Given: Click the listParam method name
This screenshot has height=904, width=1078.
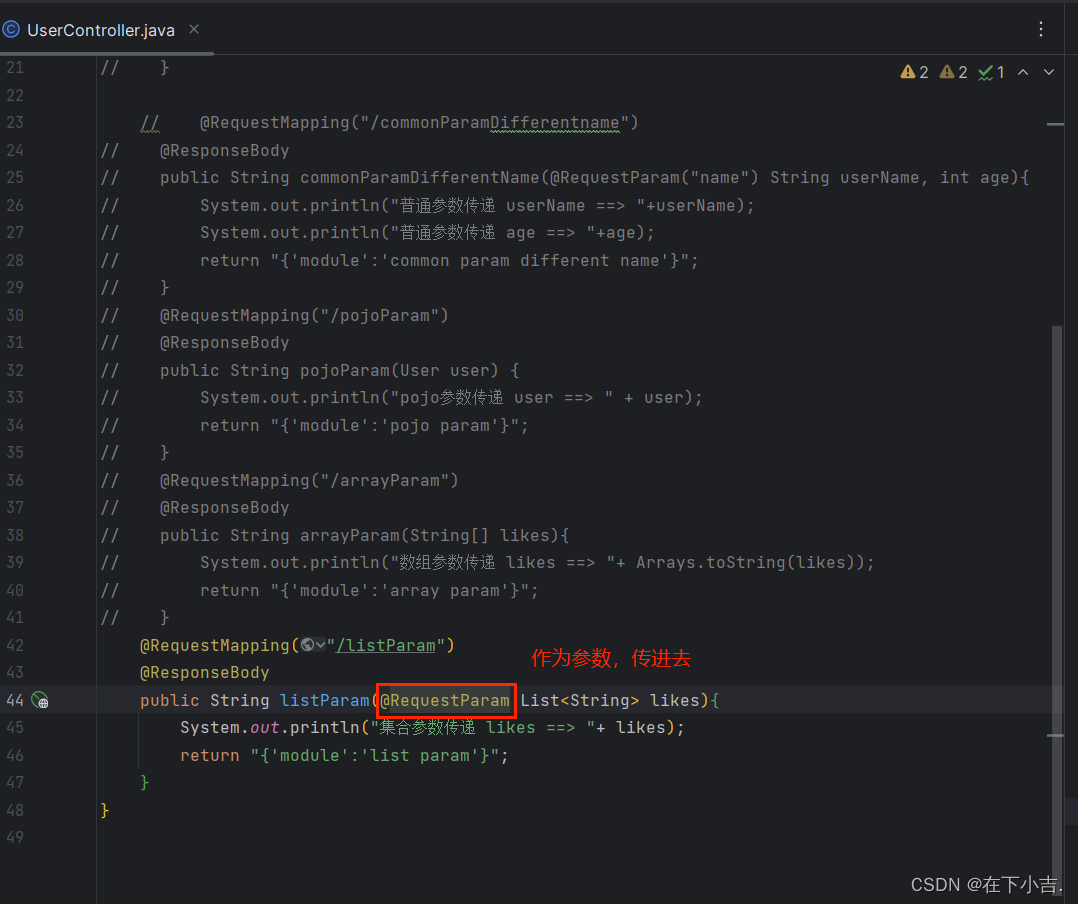Looking at the screenshot, I should 324,701.
